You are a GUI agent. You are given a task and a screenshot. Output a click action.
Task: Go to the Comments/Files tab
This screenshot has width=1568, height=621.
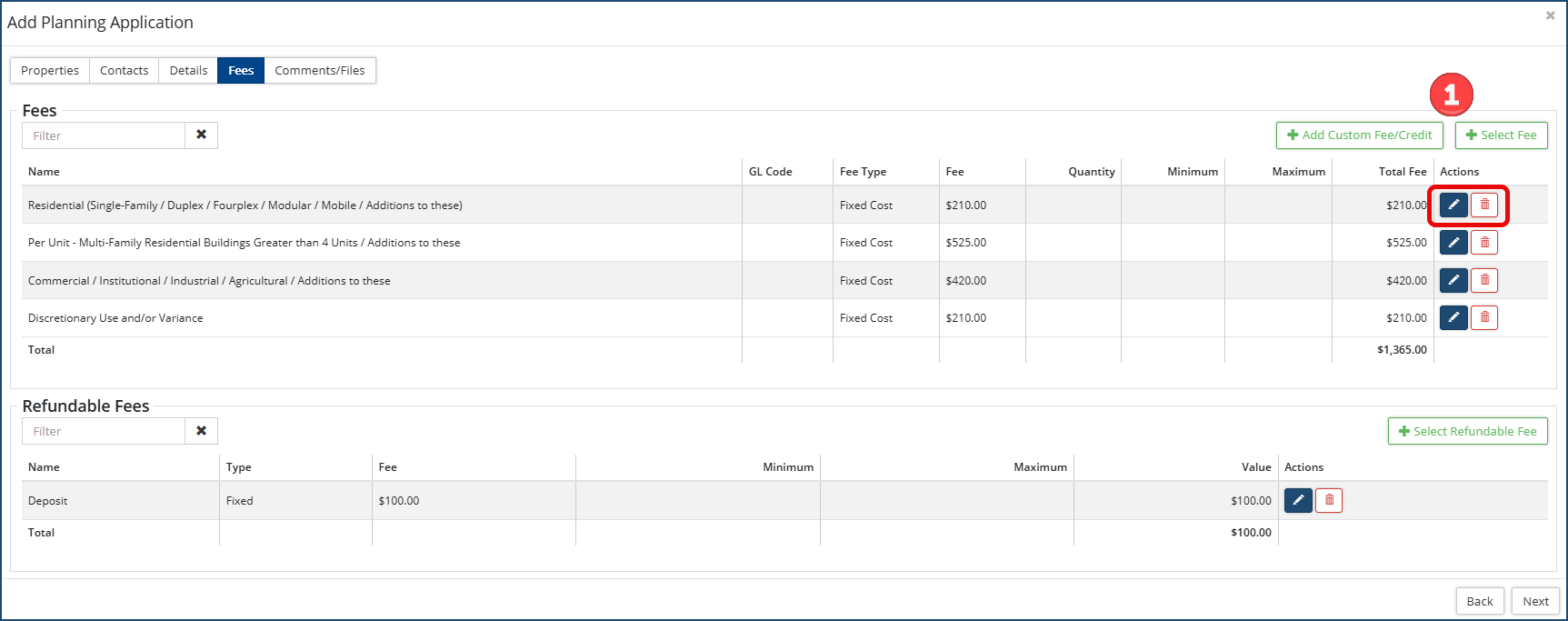(x=320, y=71)
